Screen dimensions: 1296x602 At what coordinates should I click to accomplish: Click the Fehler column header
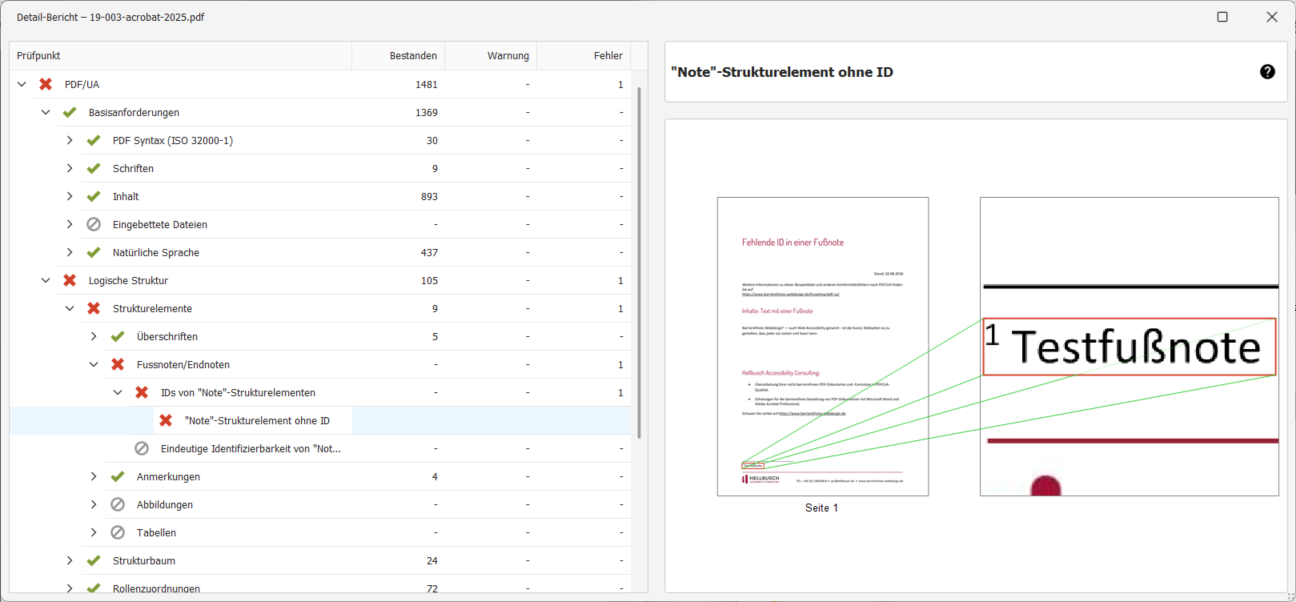[608, 55]
